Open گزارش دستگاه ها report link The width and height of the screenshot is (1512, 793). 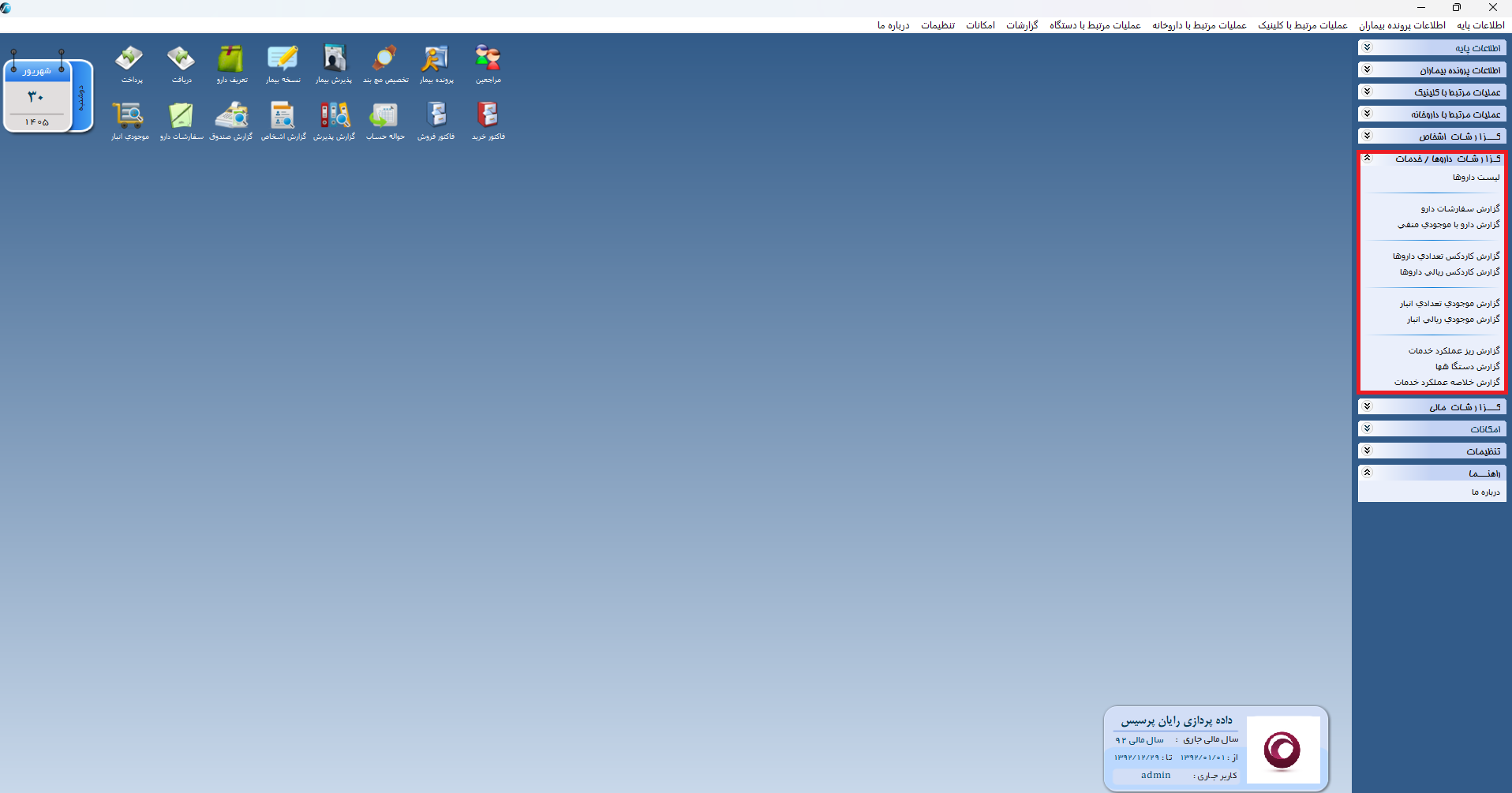1468,367
